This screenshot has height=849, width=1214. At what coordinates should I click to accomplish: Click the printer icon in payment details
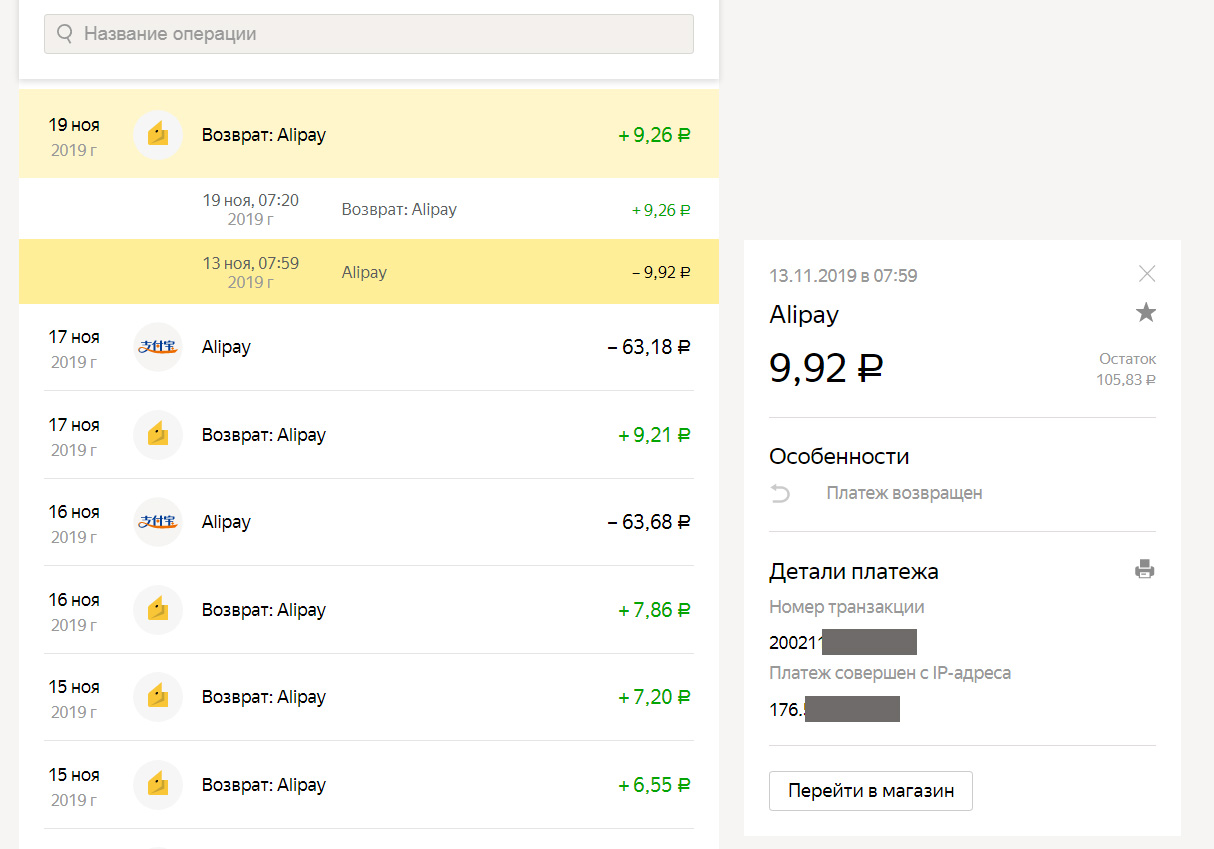tap(1145, 570)
